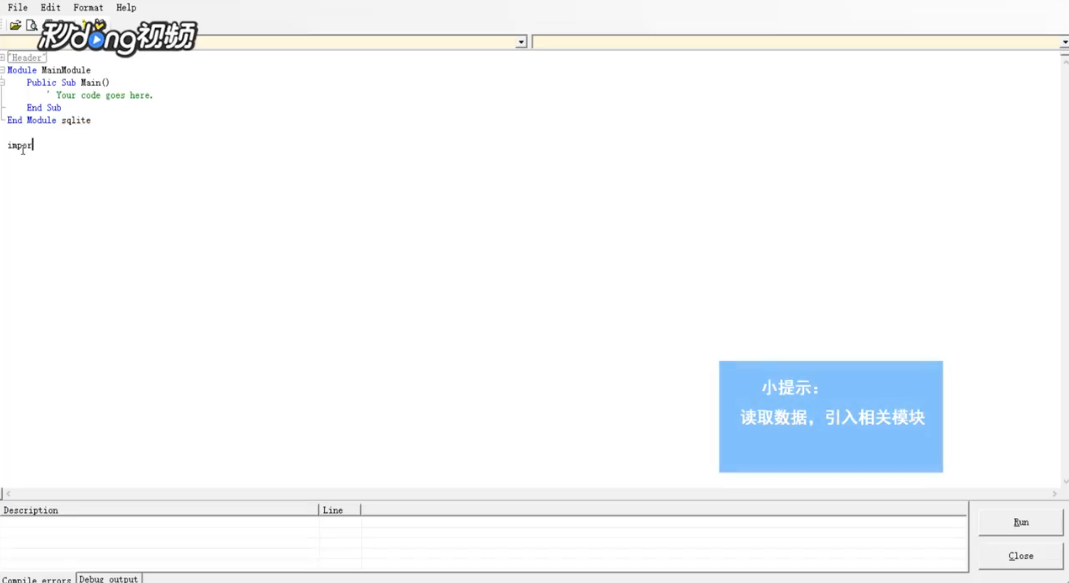
Task: Click the Open file toolbar icon
Action: pos(15,25)
